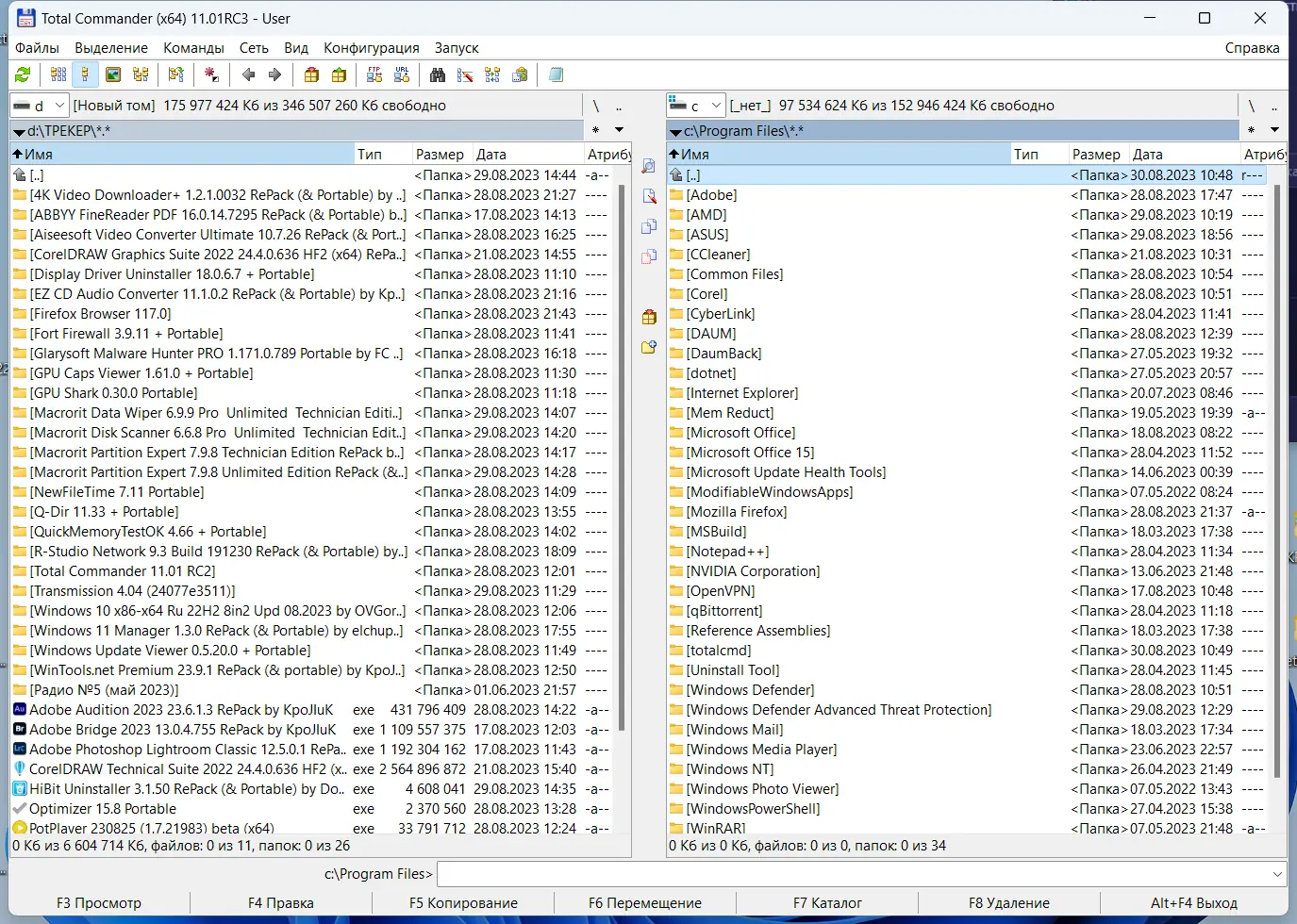Sort left panel by Тип column
Viewport: 1297px width, 924px height.
(x=381, y=154)
